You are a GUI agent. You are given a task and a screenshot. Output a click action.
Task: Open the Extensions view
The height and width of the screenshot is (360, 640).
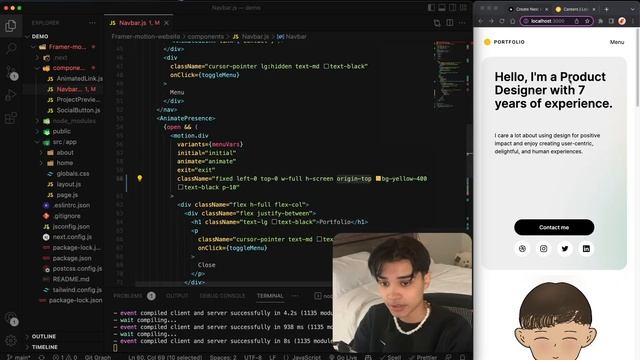tap(11, 118)
